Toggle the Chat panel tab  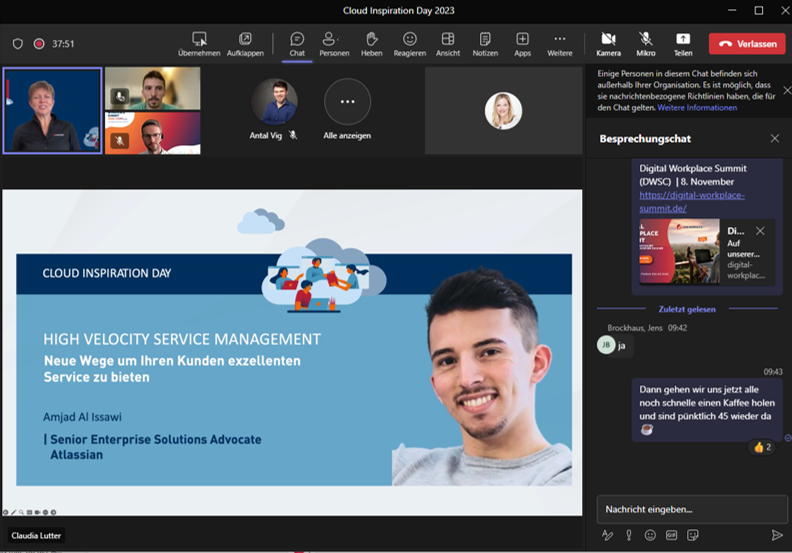297,44
